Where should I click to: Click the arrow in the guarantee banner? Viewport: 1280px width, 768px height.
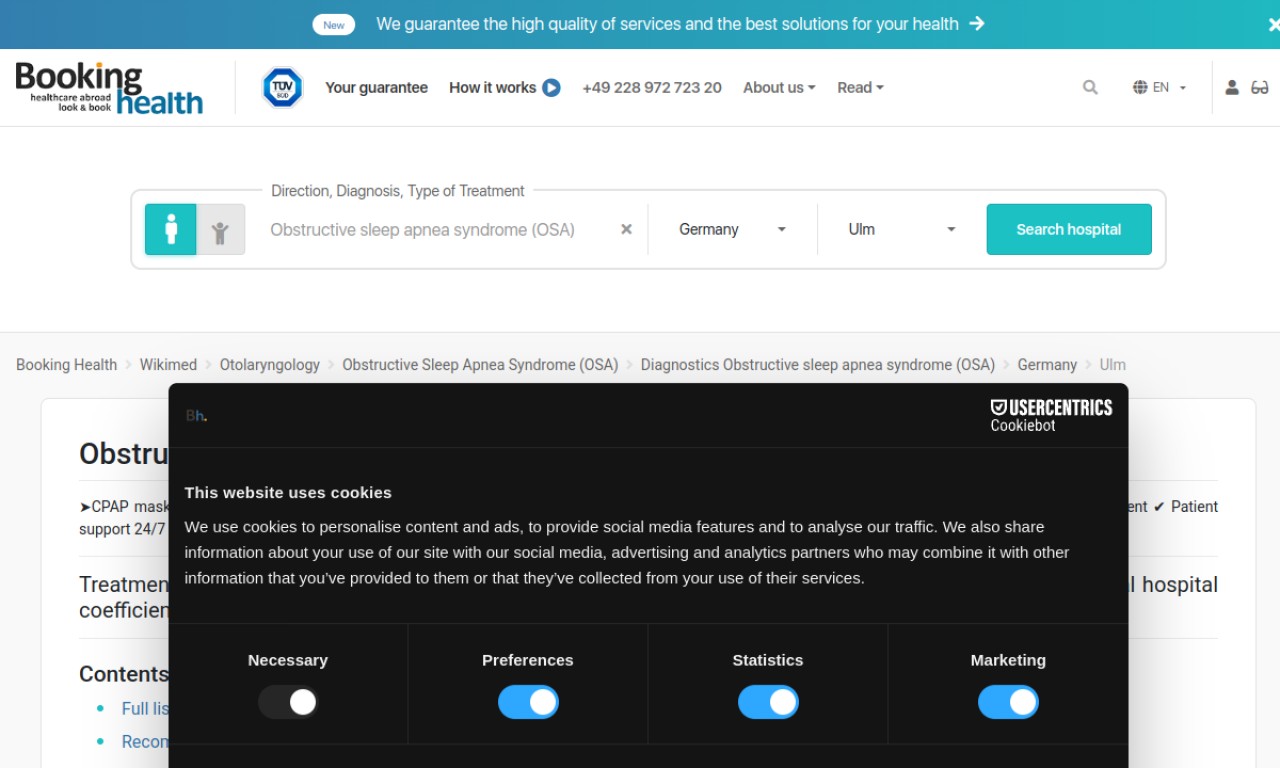coord(977,23)
